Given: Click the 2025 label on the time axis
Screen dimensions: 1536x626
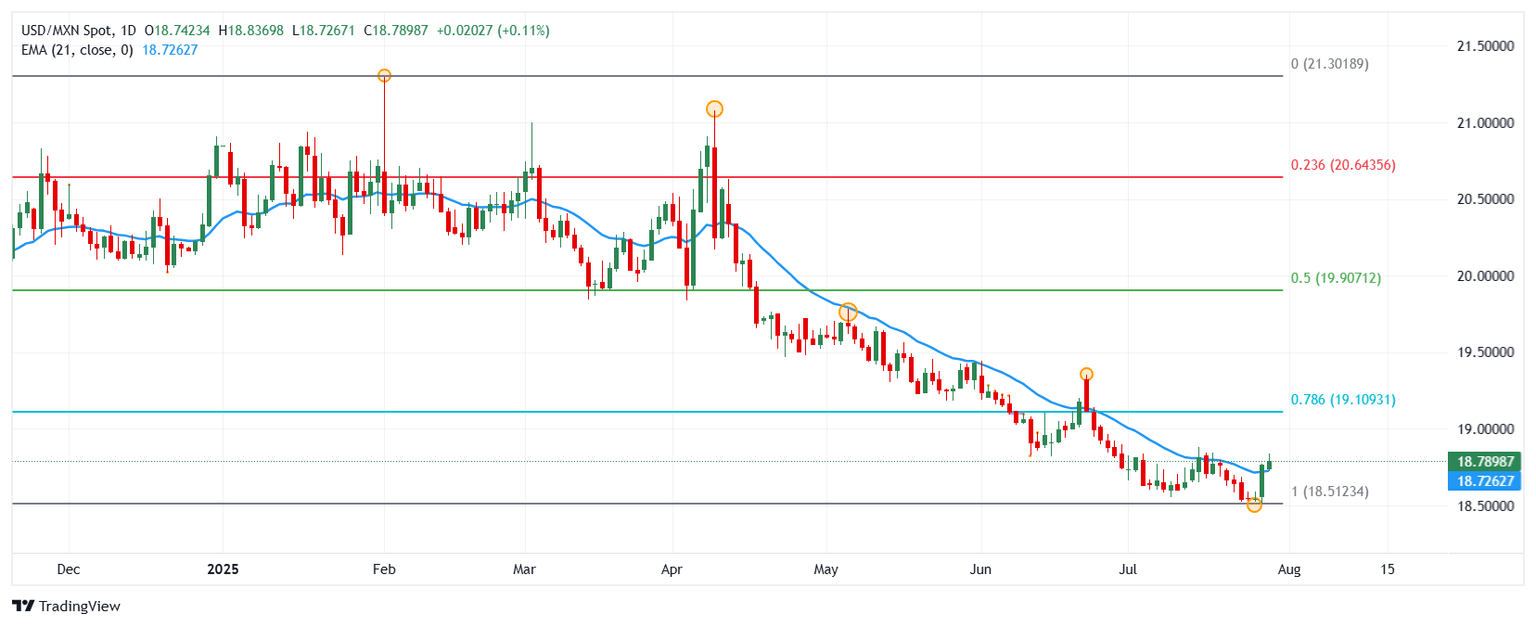Looking at the screenshot, I should point(223,569).
